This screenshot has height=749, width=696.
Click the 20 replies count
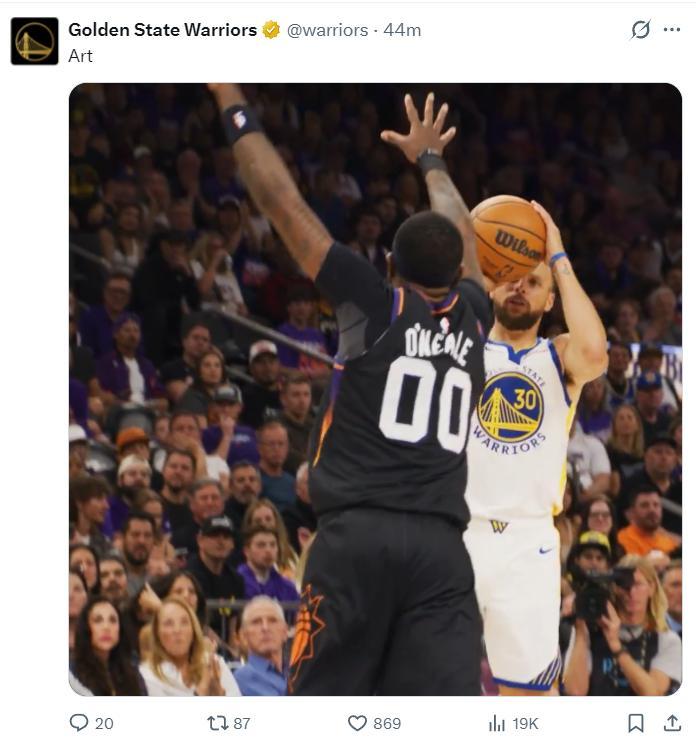[x=104, y=723]
